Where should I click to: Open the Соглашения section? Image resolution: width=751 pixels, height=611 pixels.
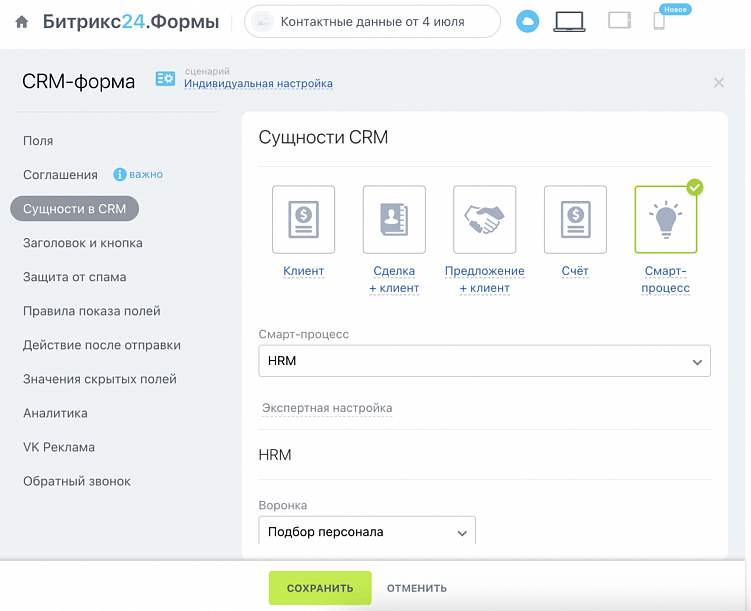click(x=60, y=175)
